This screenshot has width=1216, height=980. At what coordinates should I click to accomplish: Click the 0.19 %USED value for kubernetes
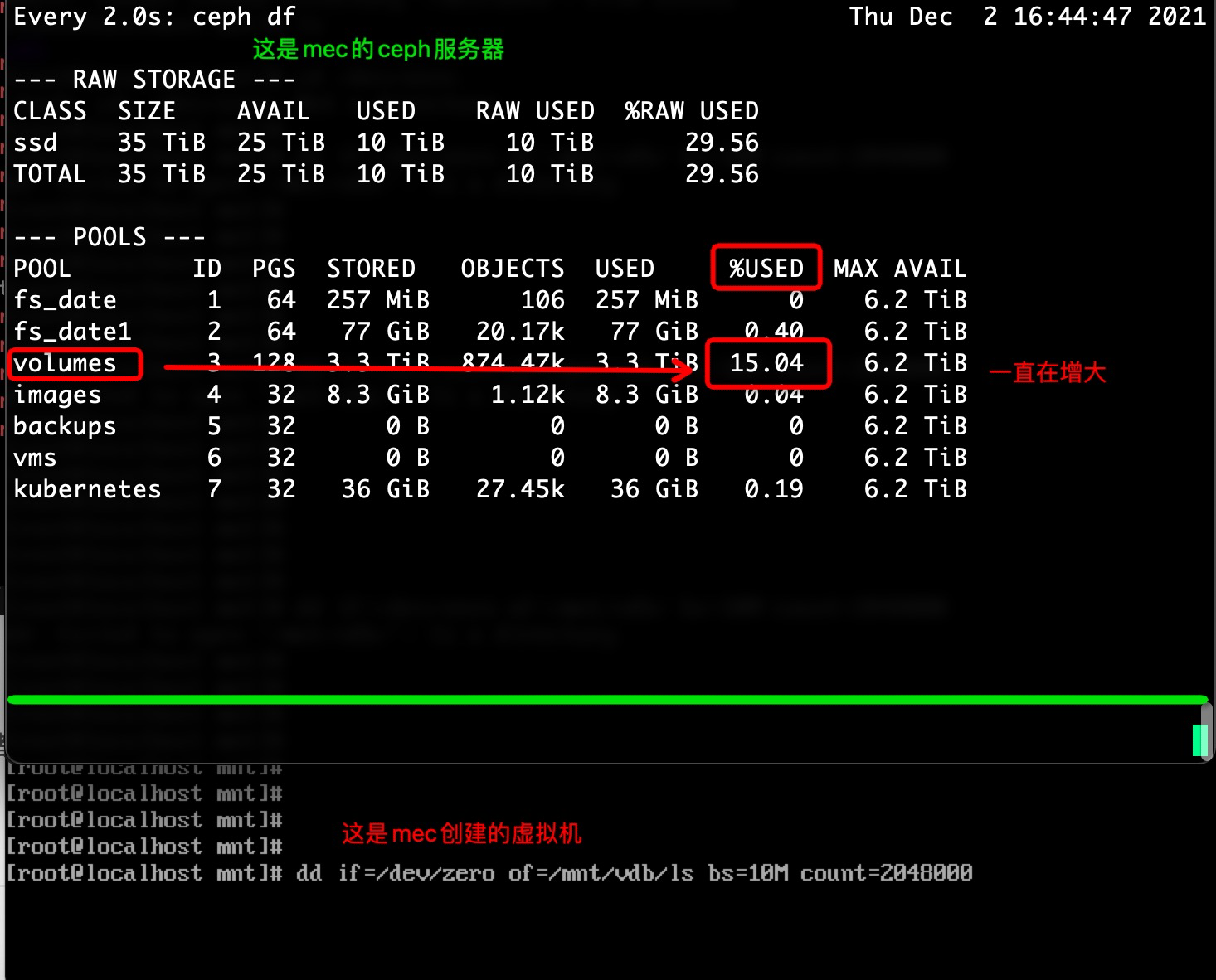(x=774, y=489)
